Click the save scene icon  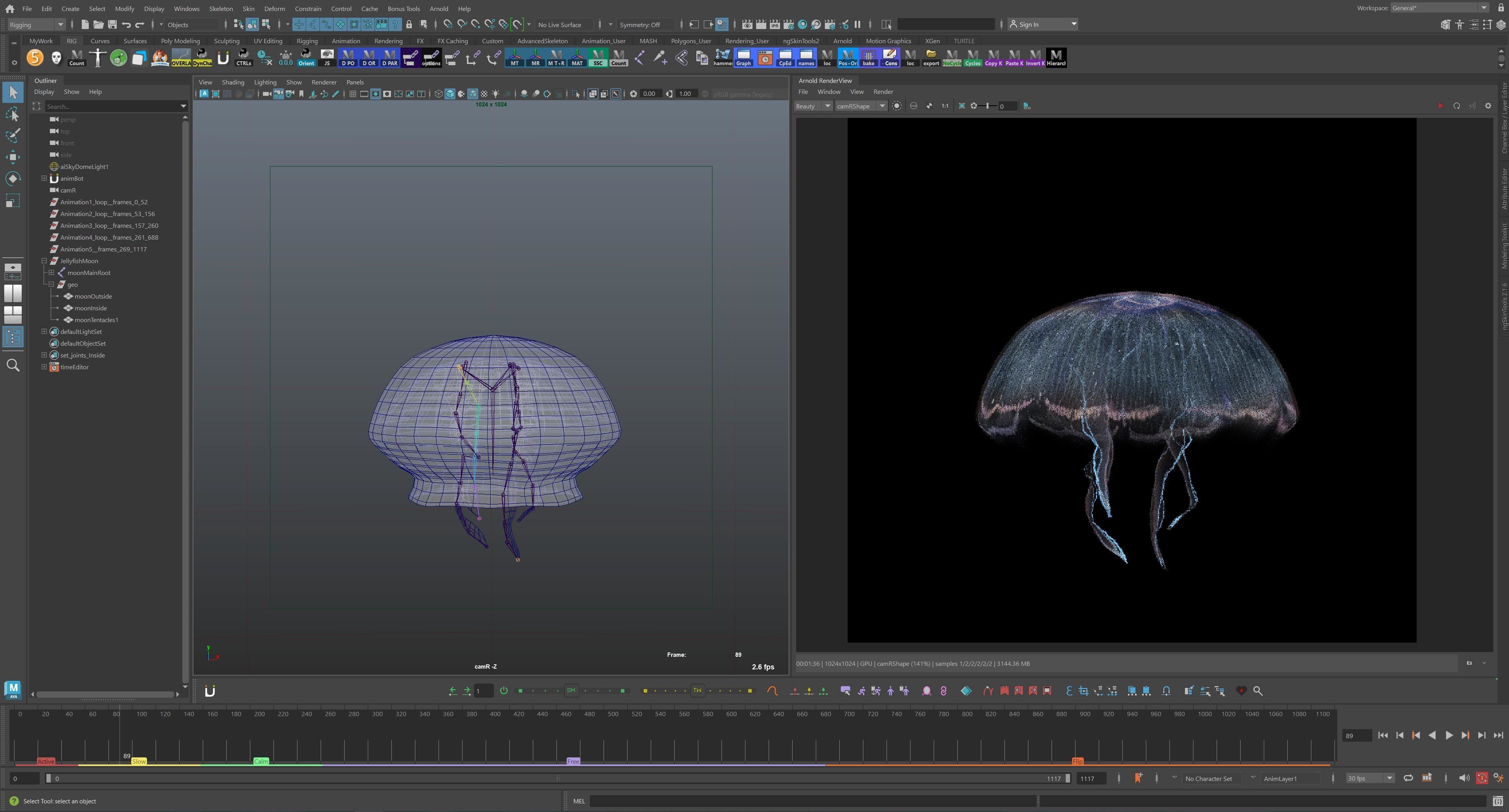(x=112, y=25)
